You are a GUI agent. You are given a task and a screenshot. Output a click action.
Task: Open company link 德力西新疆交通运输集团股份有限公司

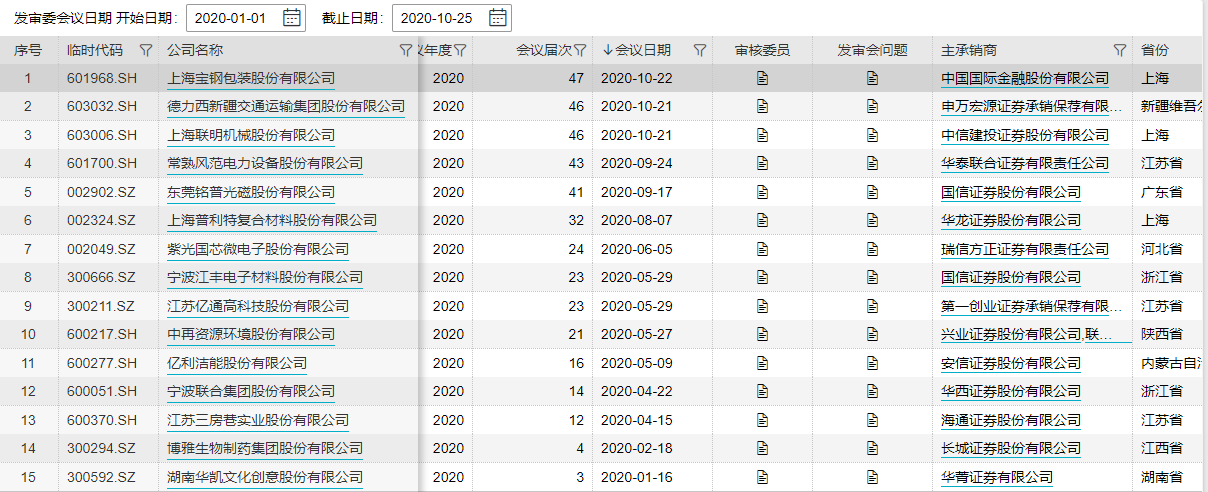pyautogui.click(x=286, y=106)
